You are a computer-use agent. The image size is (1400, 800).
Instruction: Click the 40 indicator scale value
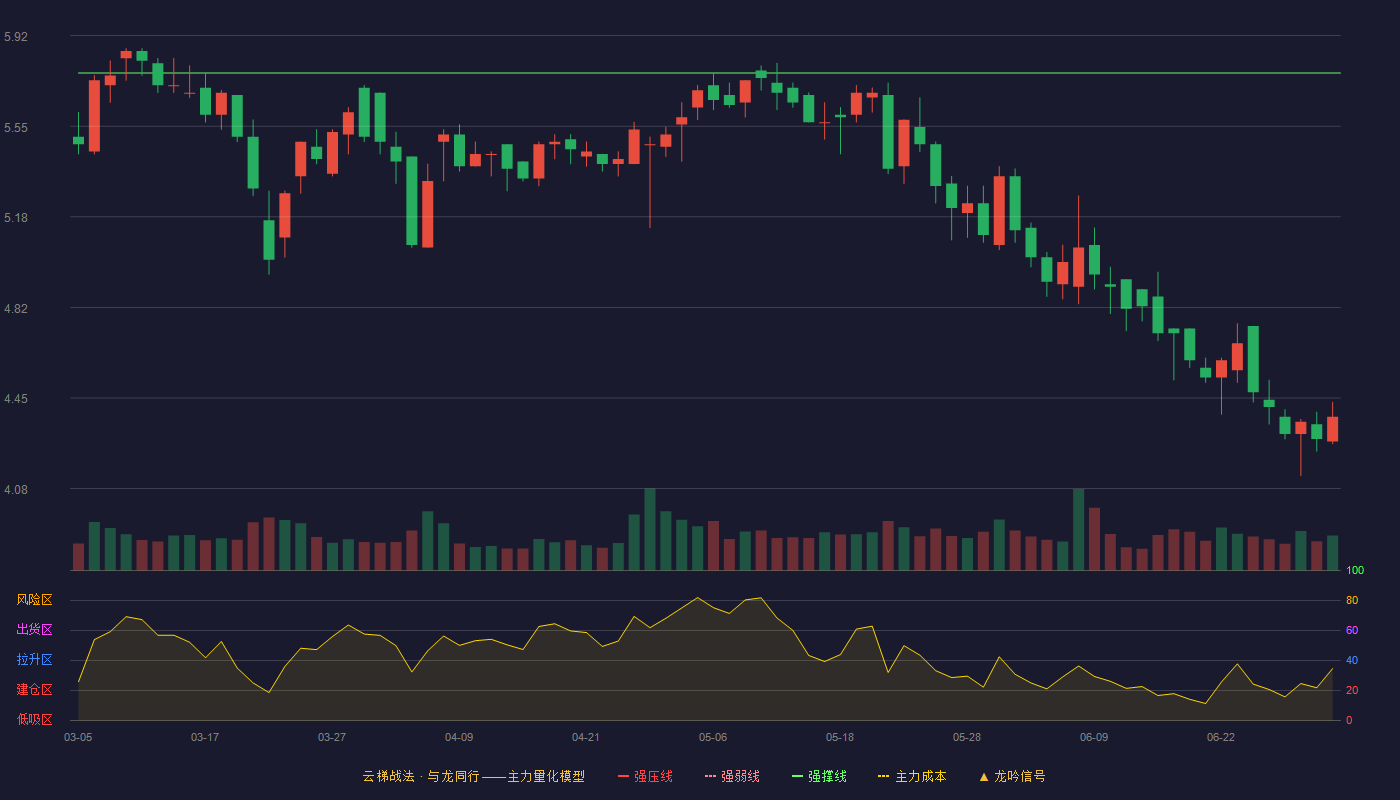click(1352, 660)
